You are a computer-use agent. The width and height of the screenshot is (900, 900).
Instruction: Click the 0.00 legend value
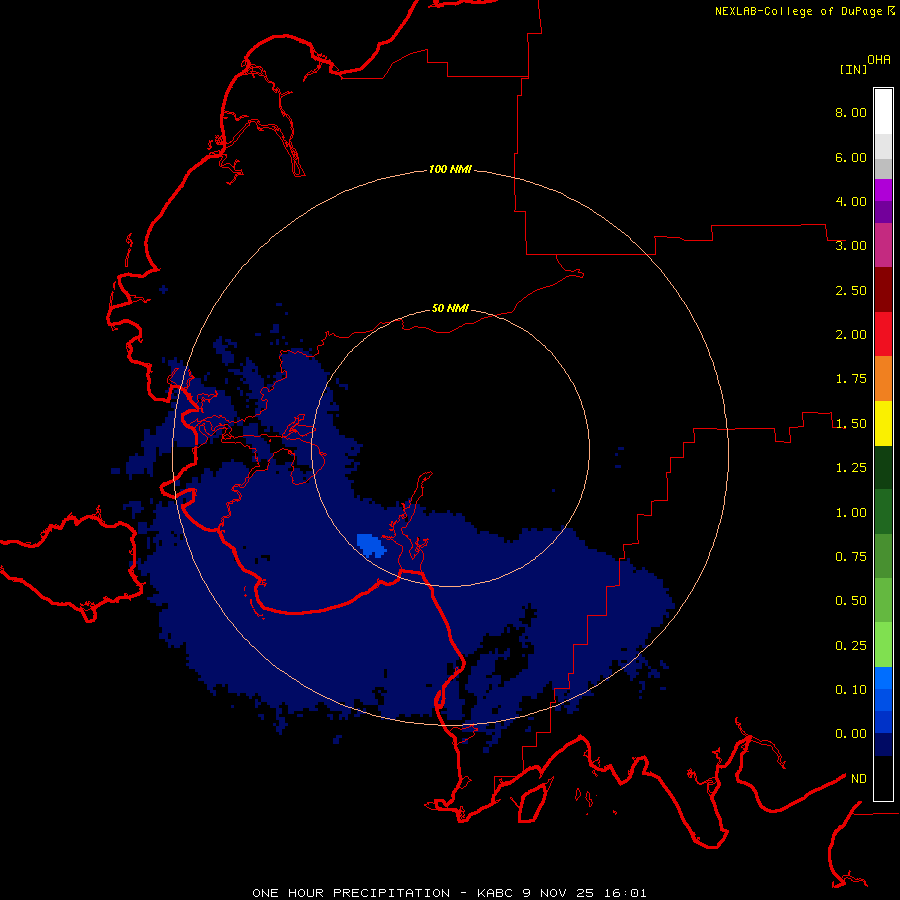(x=851, y=734)
